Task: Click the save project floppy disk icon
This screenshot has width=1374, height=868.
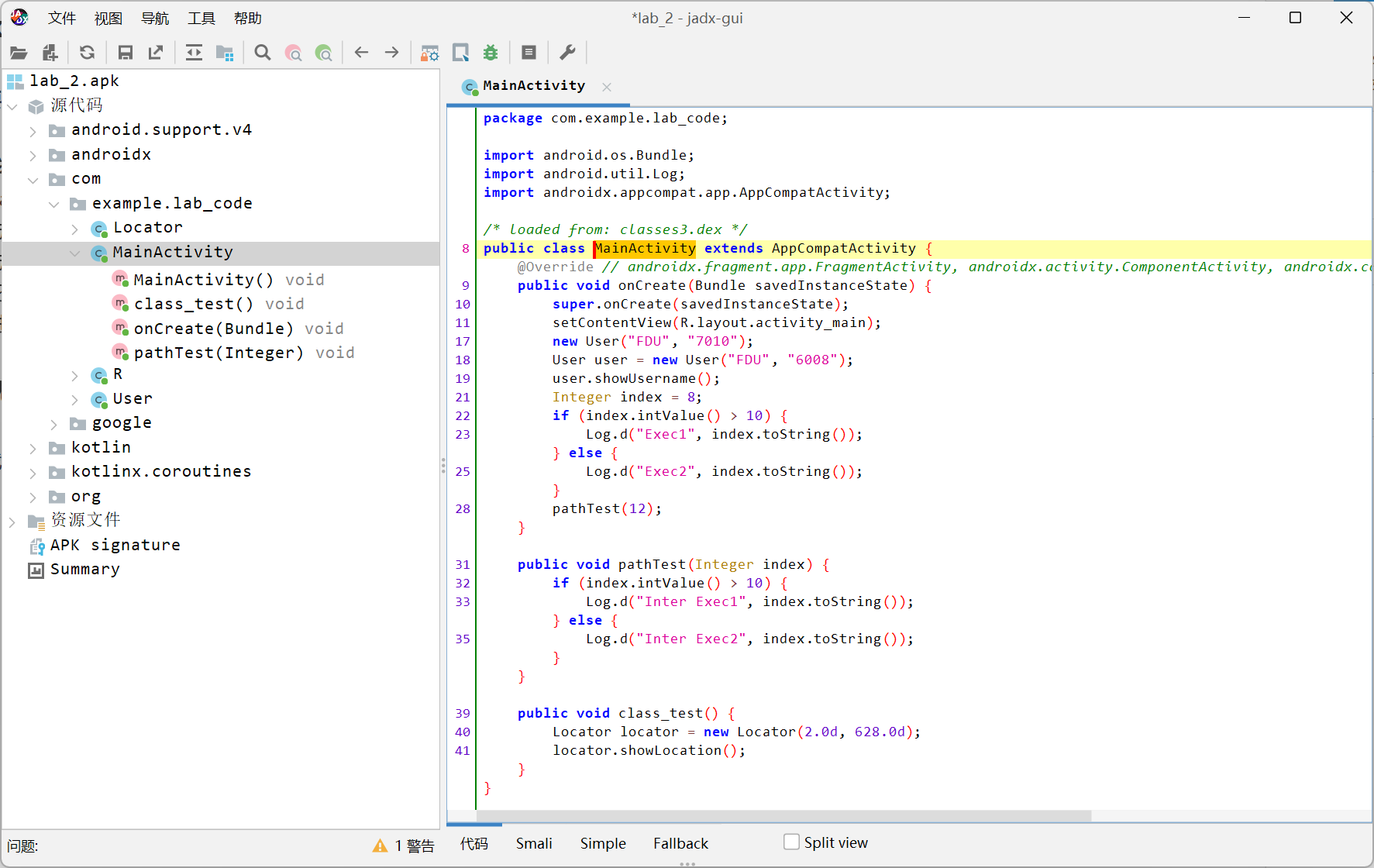Action: 125,53
